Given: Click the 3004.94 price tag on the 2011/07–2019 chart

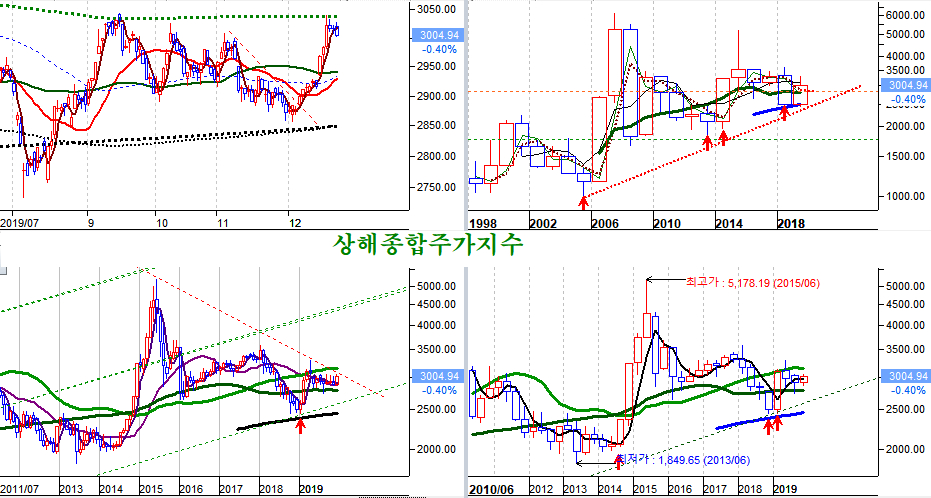Looking at the screenshot, I should click(x=439, y=376).
